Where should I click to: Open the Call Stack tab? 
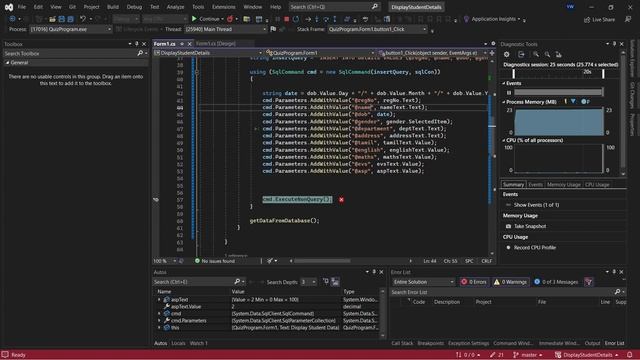pyautogui.click(x=402, y=343)
